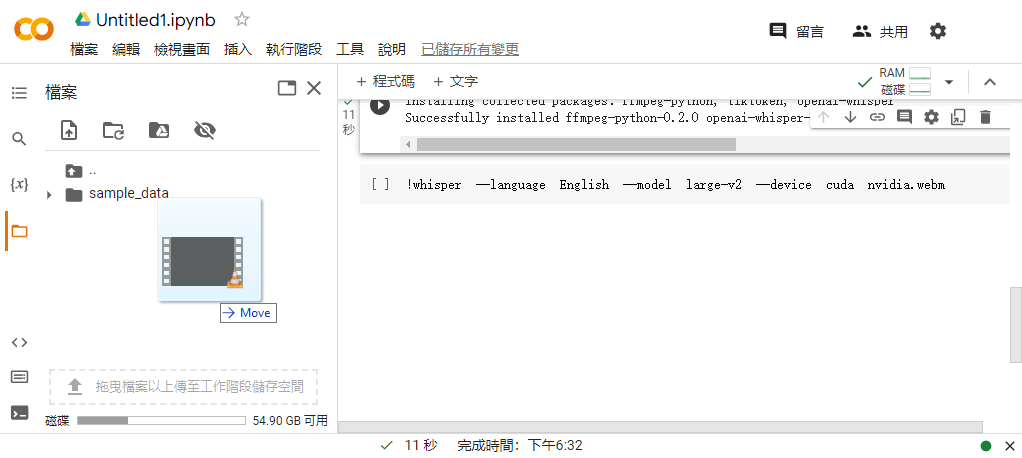Open the table of contents sidebar icon
This screenshot has height=458, width=1022.
pyautogui.click(x=19, y=93)
